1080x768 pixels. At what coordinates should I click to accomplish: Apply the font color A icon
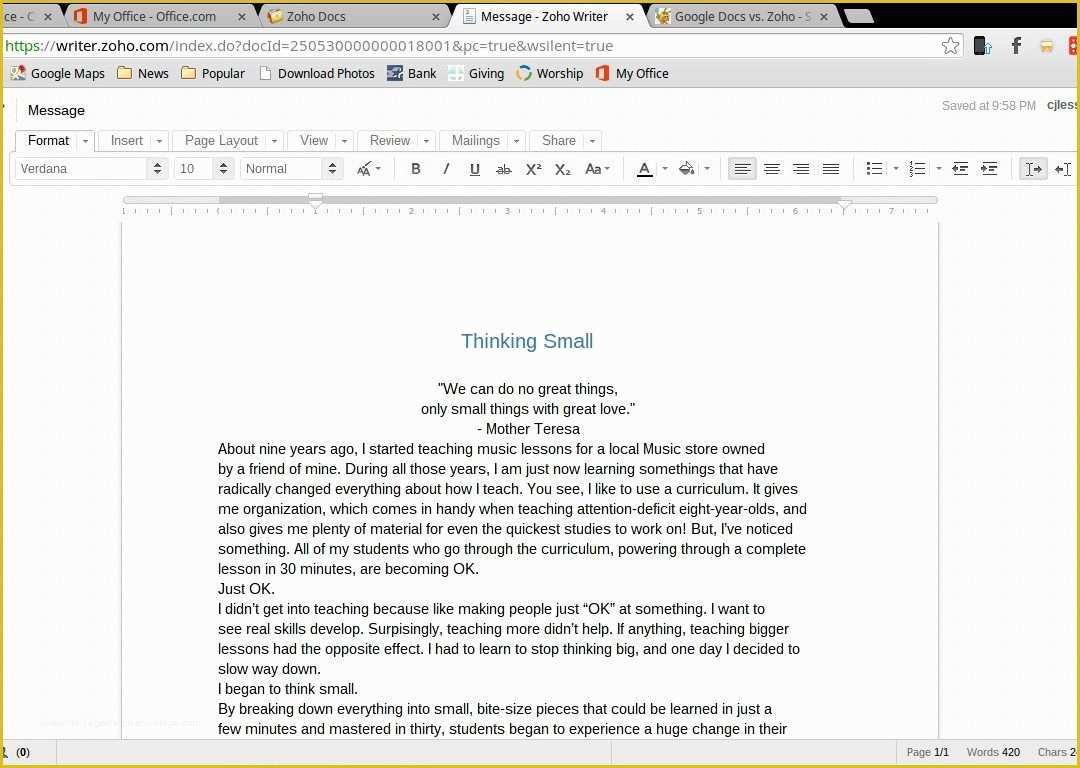point(644,169)
